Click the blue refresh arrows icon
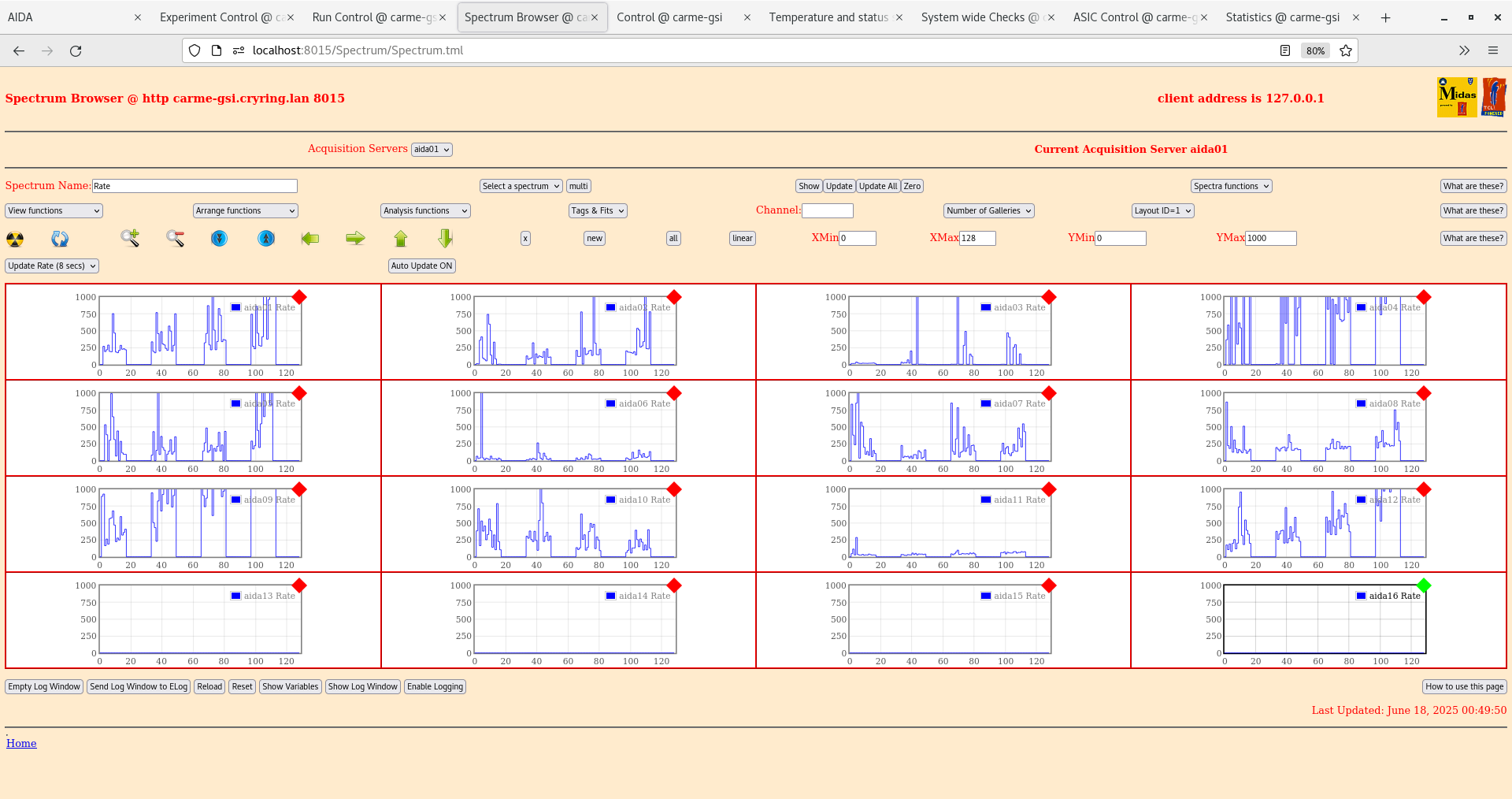This screenshot has height=799, width=1512. pos(60,239)
